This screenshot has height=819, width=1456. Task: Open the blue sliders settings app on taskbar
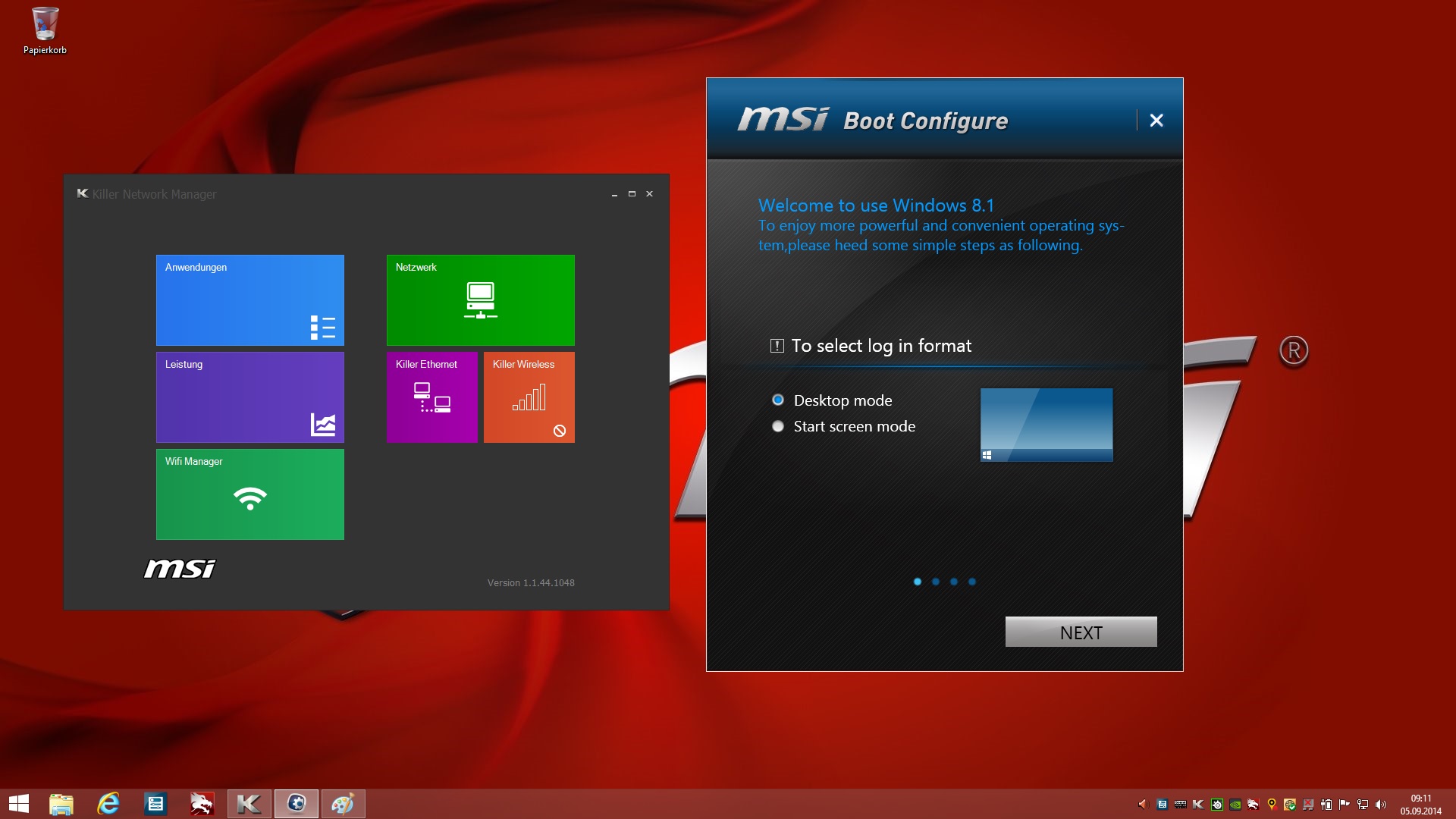coord(155,804)
